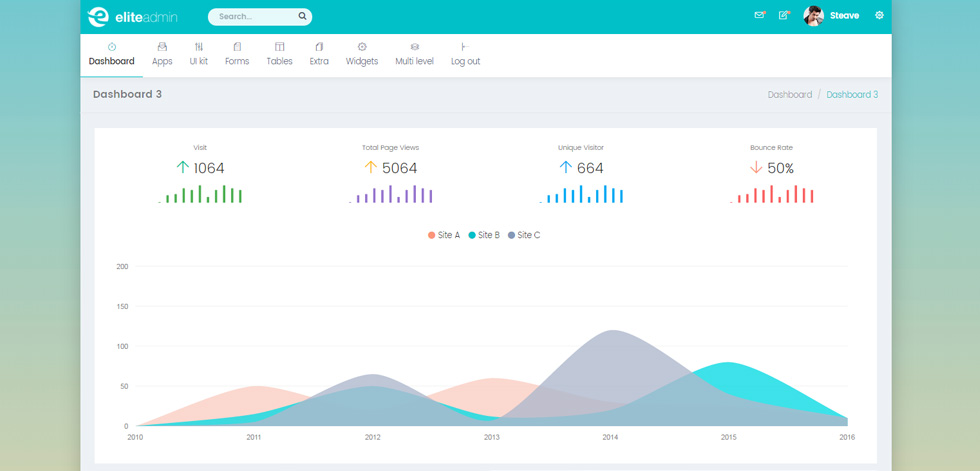Click the red Bounce Rate sparkline chart

click(x=772, y=194)
